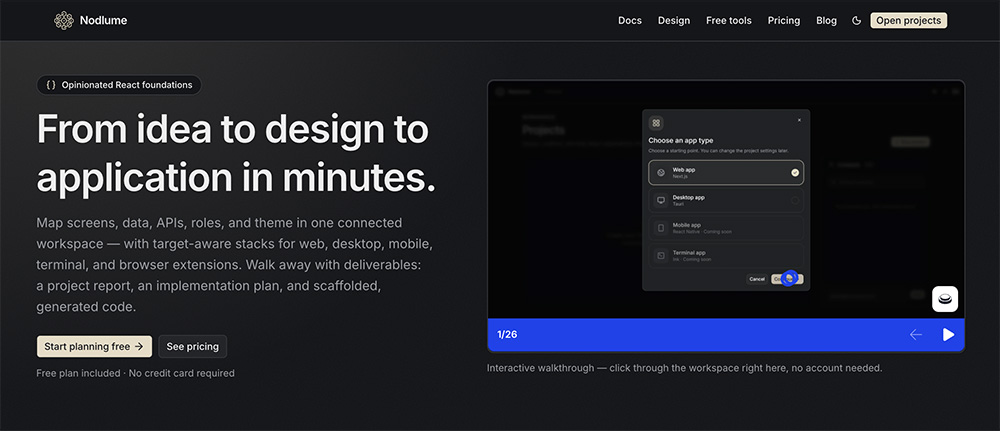
Task: Click the Desktop app monitor icon
Action: 661,200
